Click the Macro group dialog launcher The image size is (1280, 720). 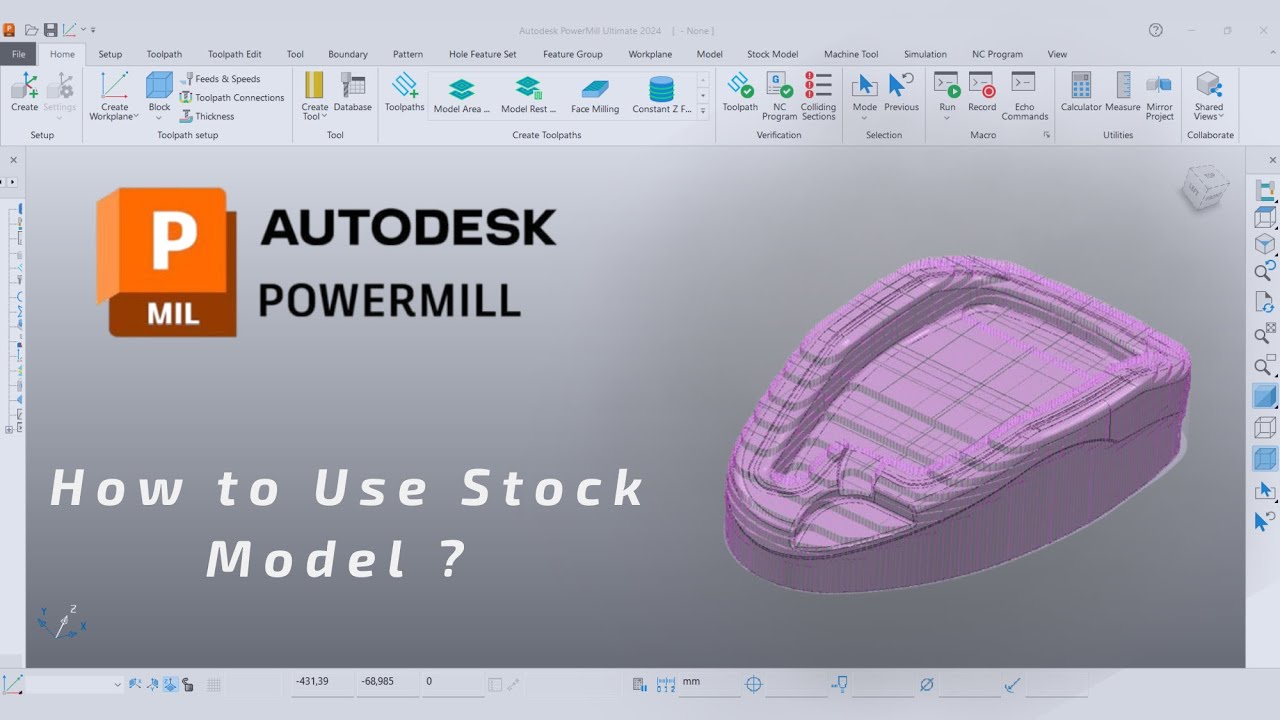click(1047, 135)
